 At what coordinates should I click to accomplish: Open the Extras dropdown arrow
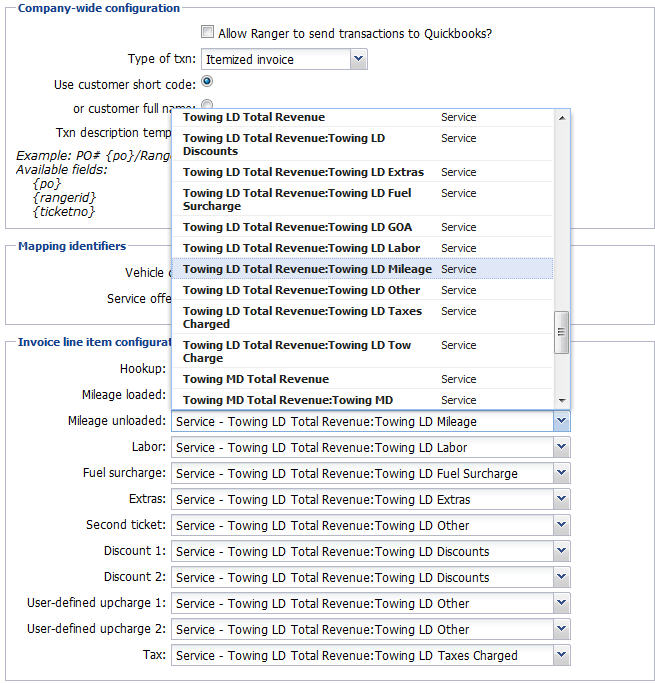562,500
